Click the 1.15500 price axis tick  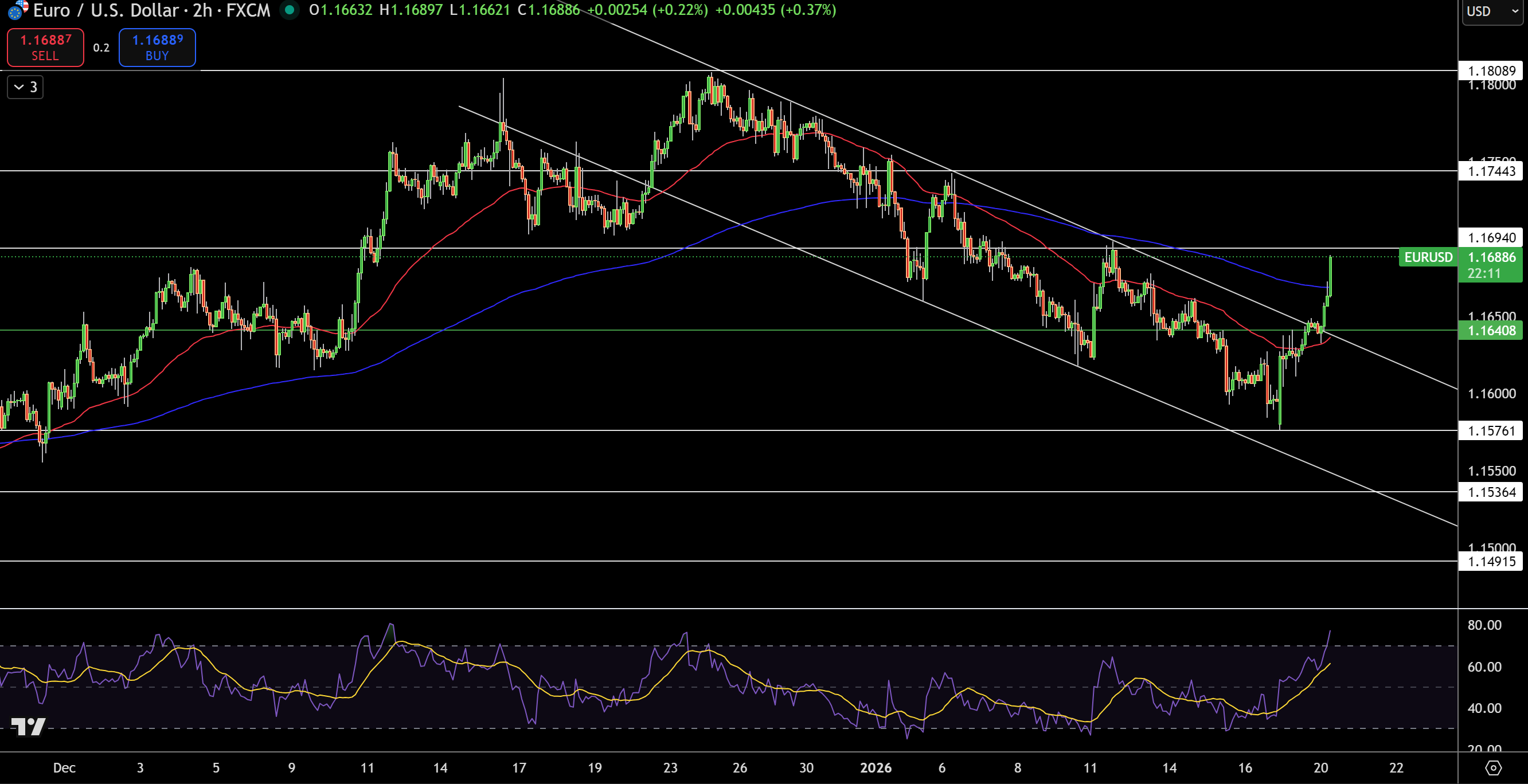(1491, 471)
